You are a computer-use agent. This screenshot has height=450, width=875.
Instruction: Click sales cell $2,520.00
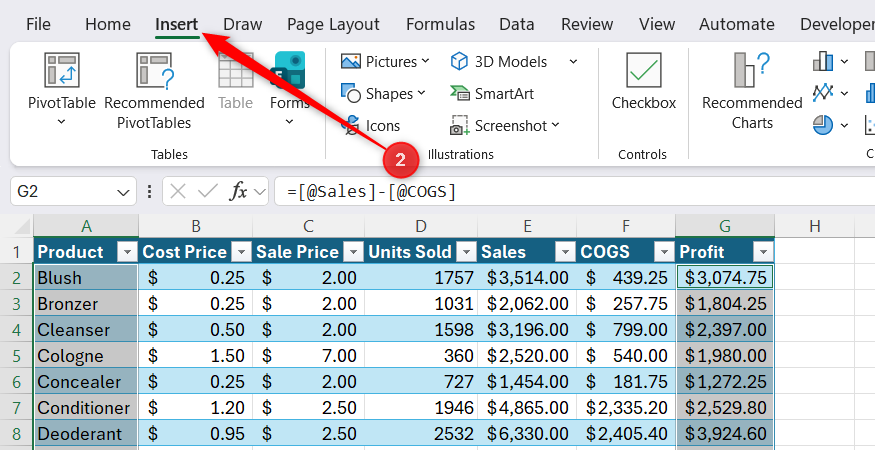pos(527,356)
